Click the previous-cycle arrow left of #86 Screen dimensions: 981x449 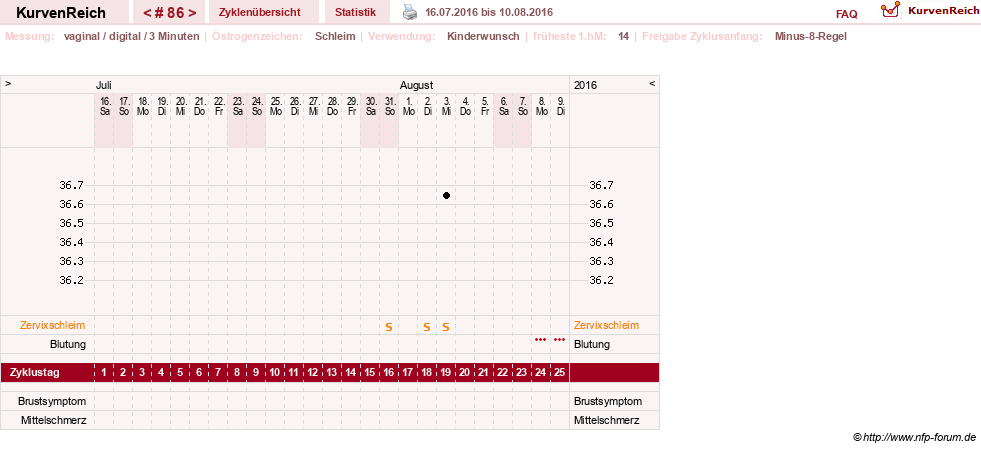(146, 13)
